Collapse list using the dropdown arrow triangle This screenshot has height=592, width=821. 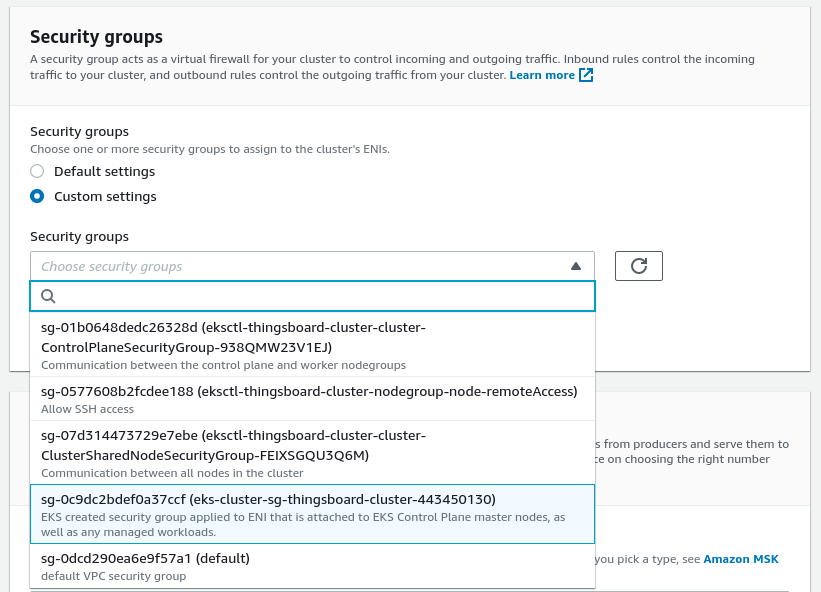pyautogui.click(x=575, y=266)
